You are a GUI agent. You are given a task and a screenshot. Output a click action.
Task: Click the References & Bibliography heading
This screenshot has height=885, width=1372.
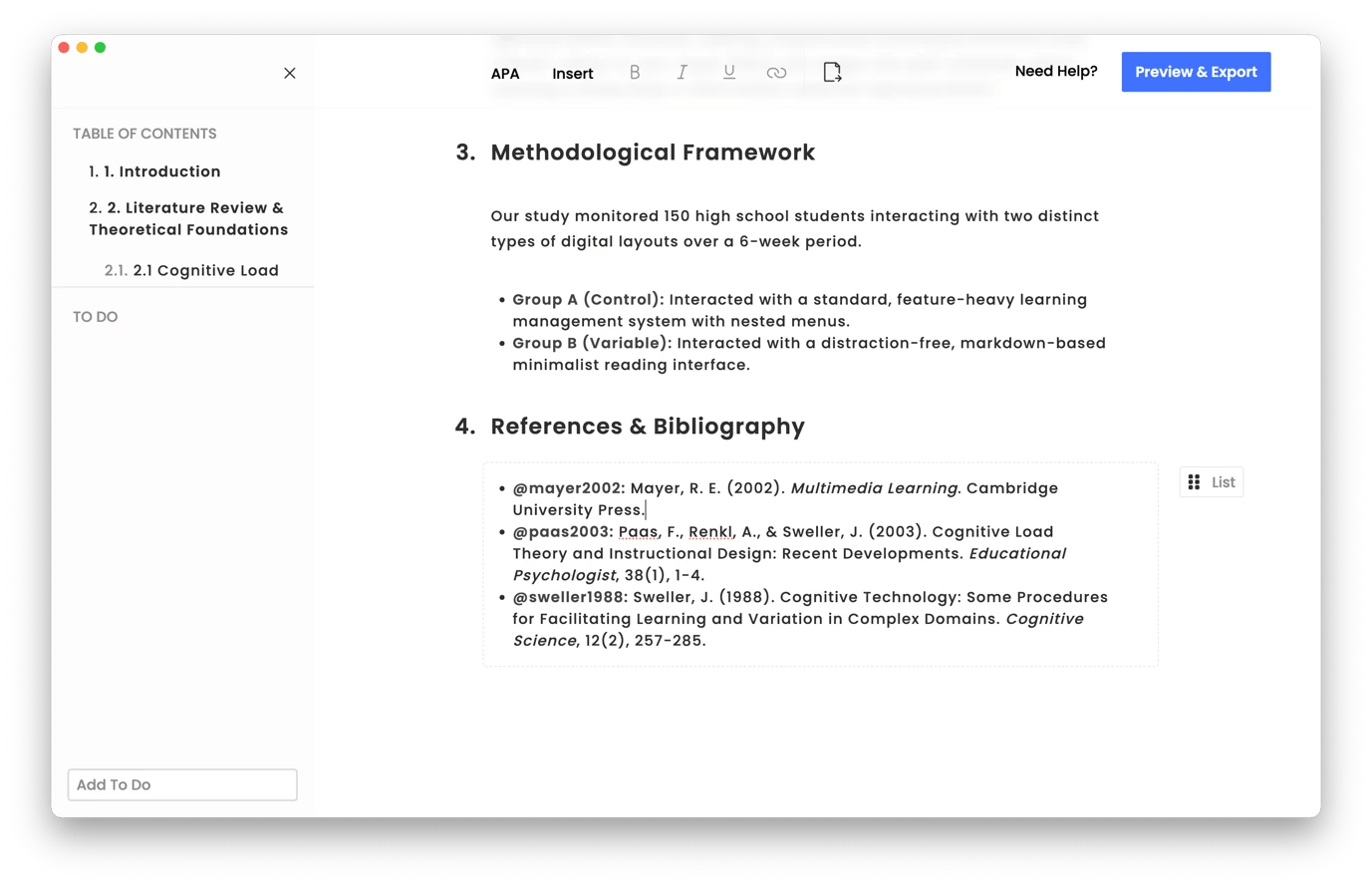(x=648, y=427)
